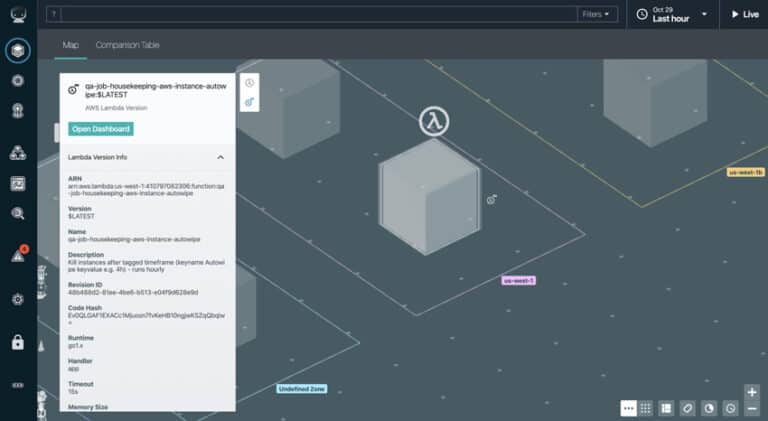Click the lambda symbol above the cube
768x421 pixels.
click(x=434, y=121)
